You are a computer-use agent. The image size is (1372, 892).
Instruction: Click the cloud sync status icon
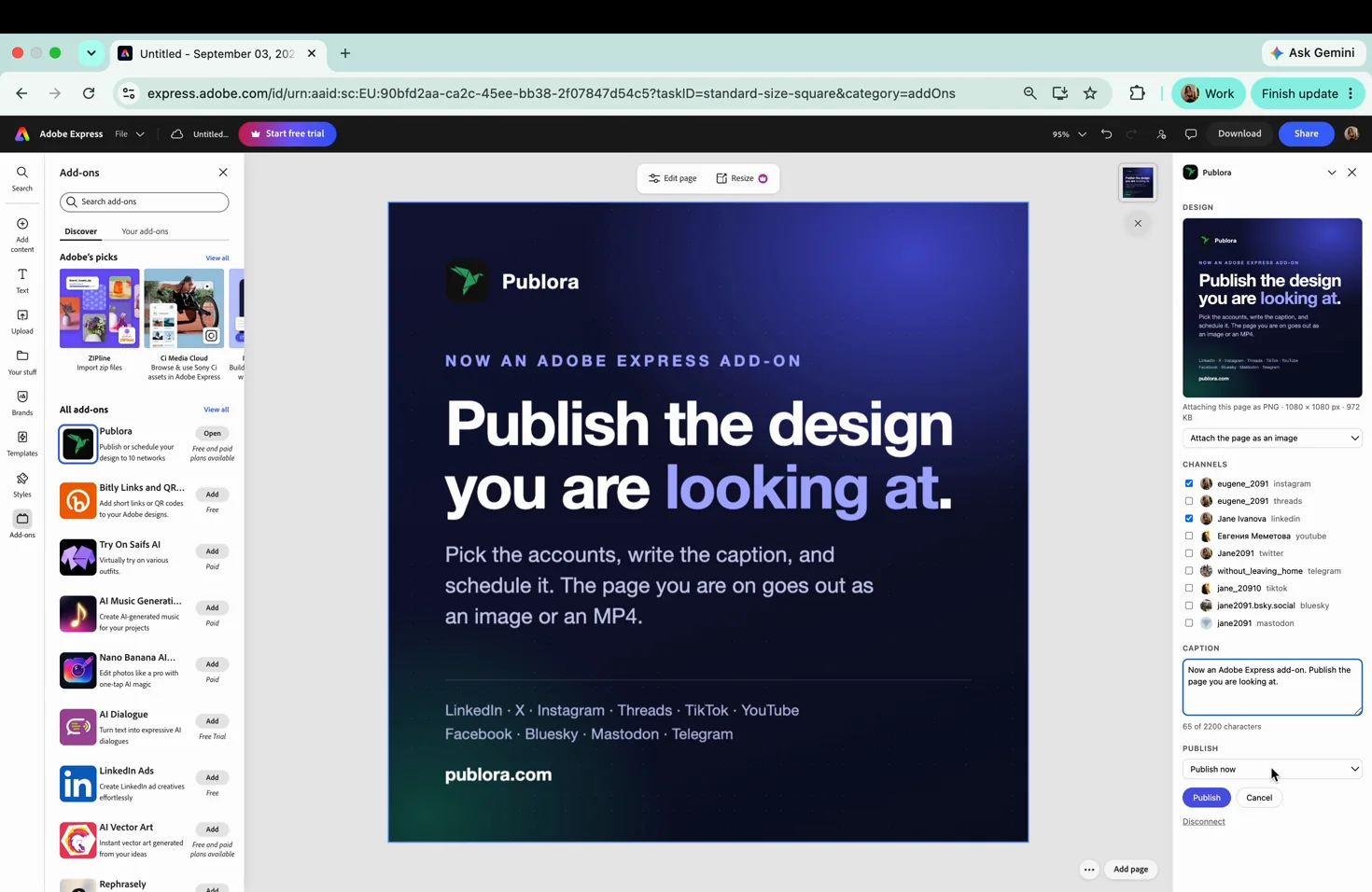point(176,134)
